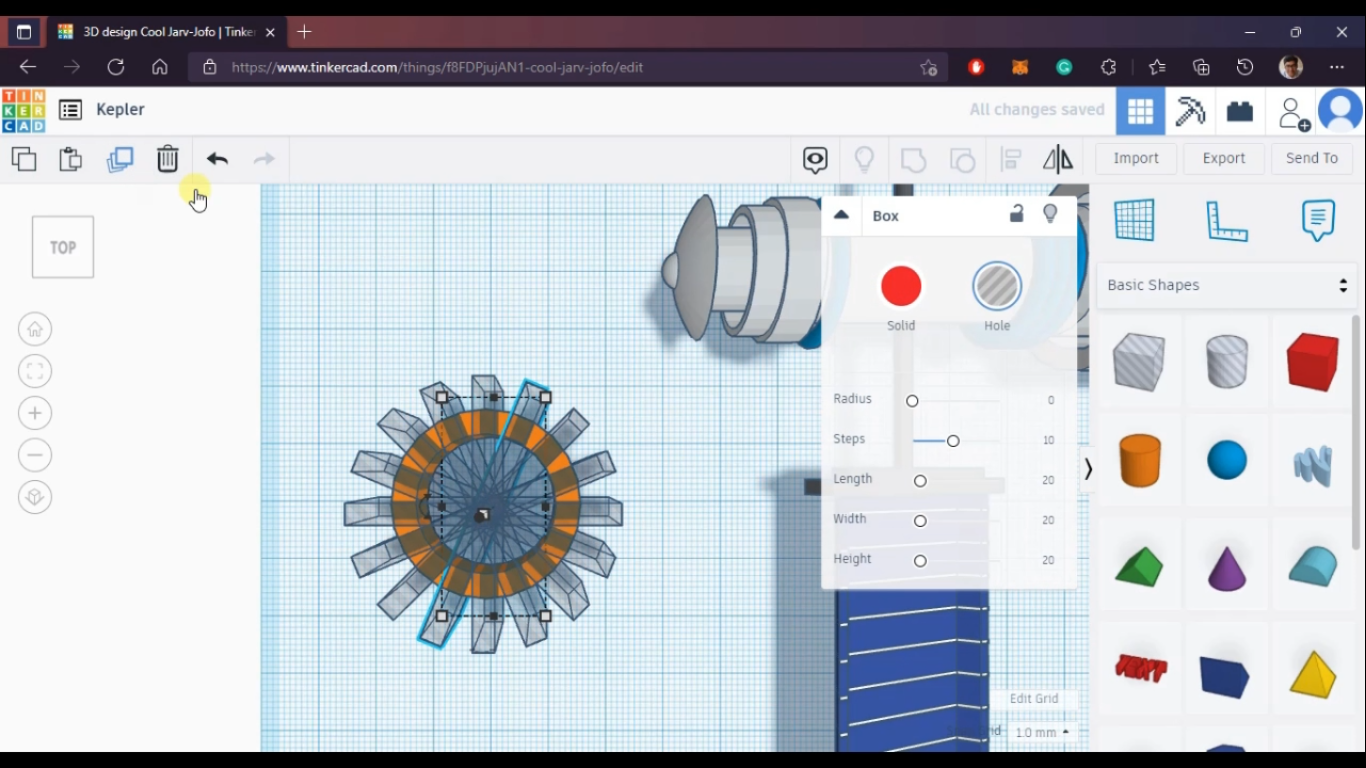Image resolution: width=1366 pixels, height=768 pixels.
Task: Open the Tinkercad logo home link
Action: click(x=23, y=111)
